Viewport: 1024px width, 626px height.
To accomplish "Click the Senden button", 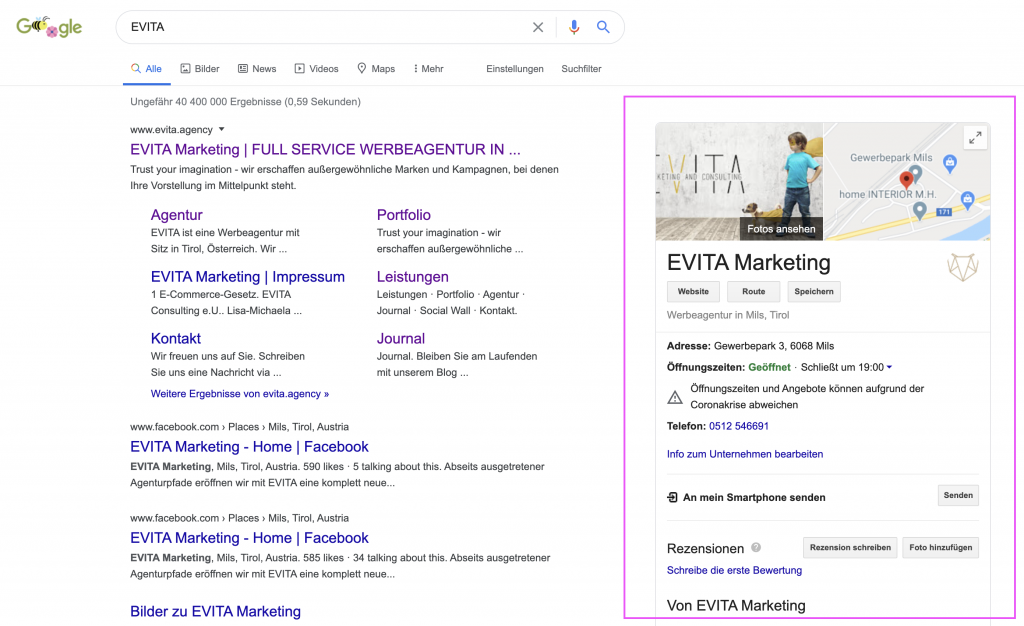I will 958,495.
